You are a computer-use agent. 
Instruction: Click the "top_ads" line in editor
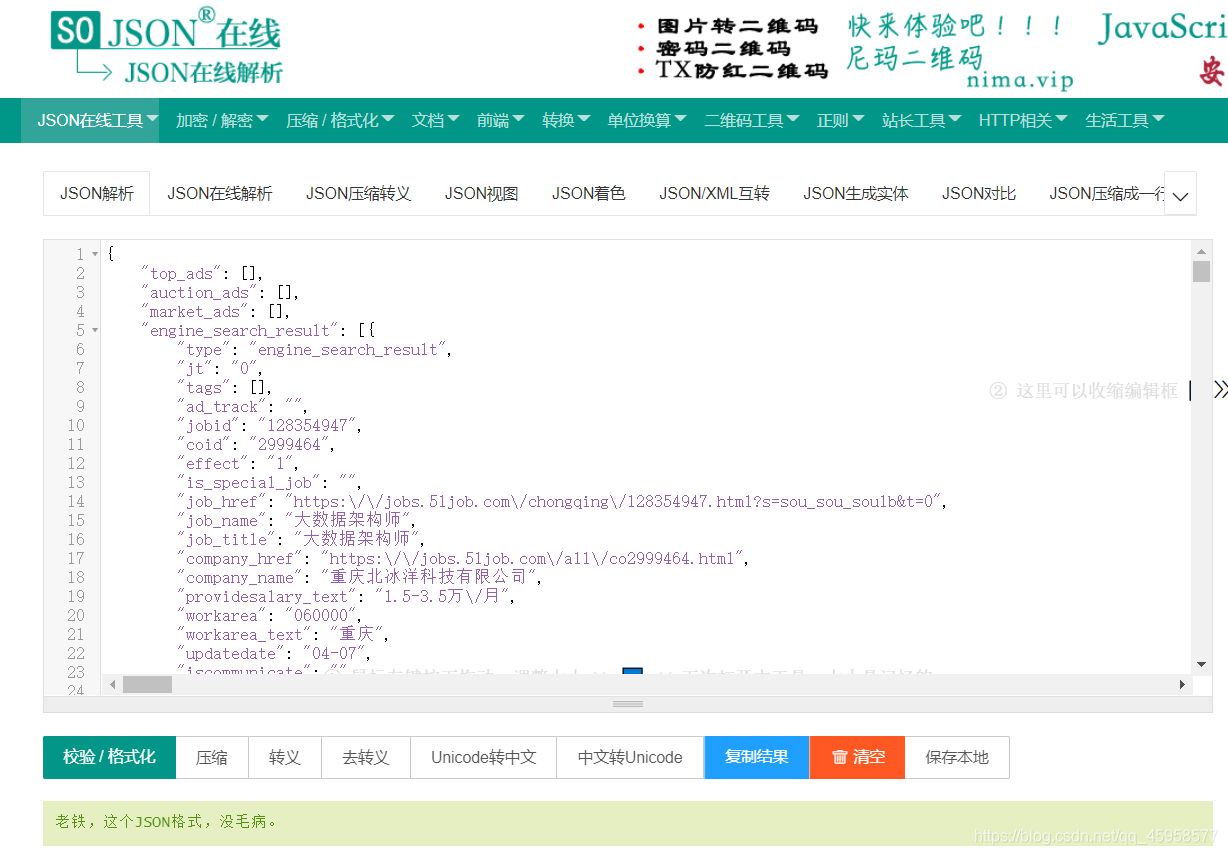(201, 273)
